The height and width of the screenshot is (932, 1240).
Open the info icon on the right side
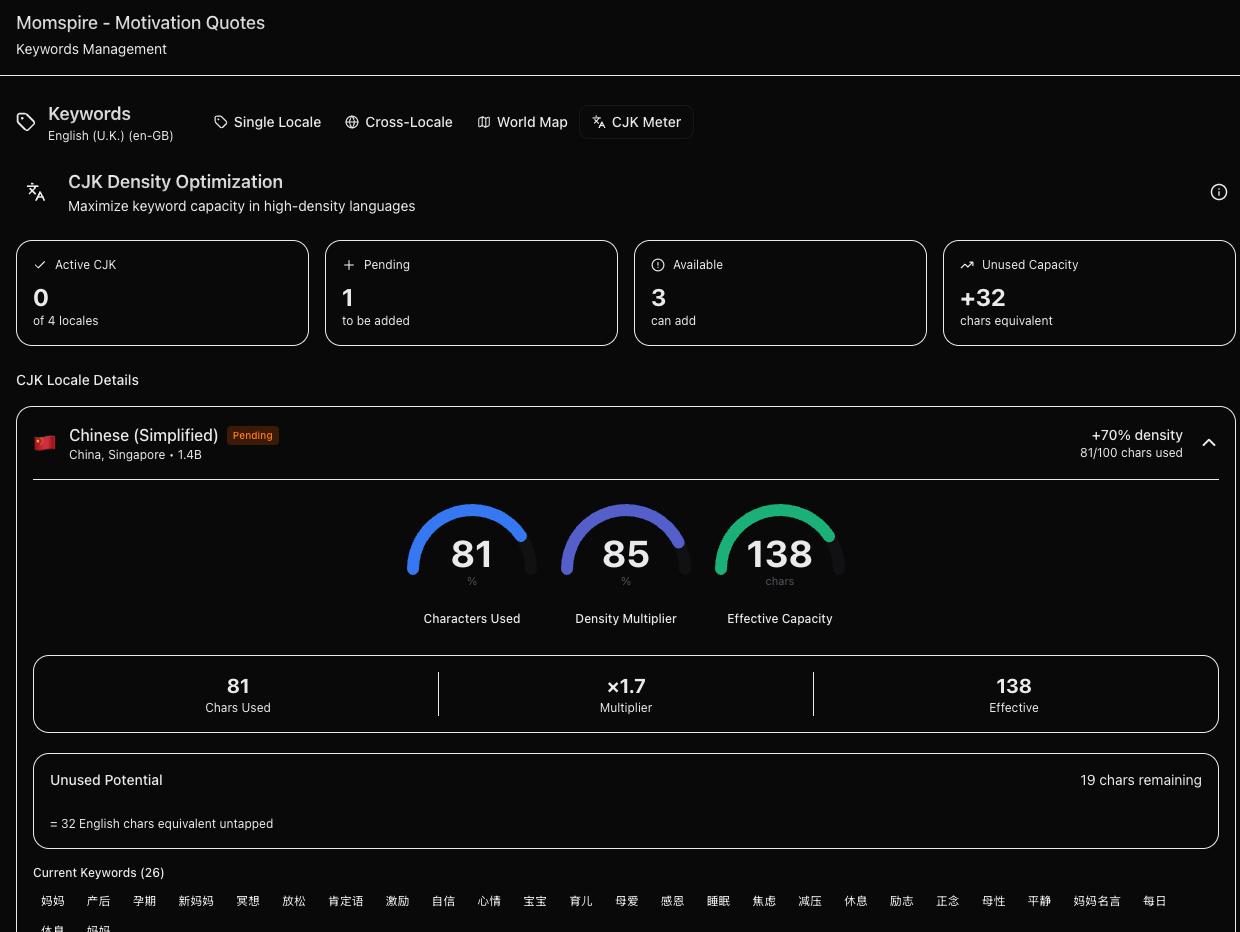1219,192
